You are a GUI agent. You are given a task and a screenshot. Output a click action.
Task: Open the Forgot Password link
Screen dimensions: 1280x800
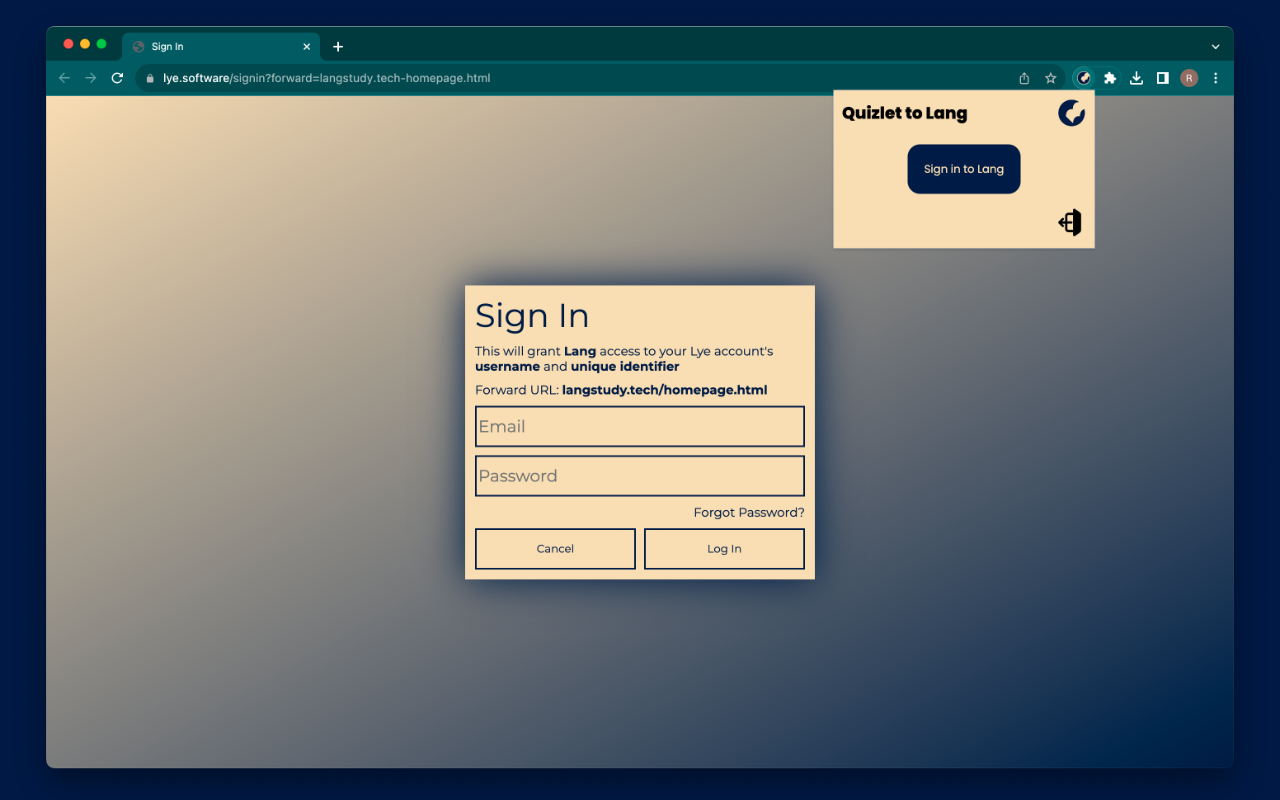click(x=749, y=513)
